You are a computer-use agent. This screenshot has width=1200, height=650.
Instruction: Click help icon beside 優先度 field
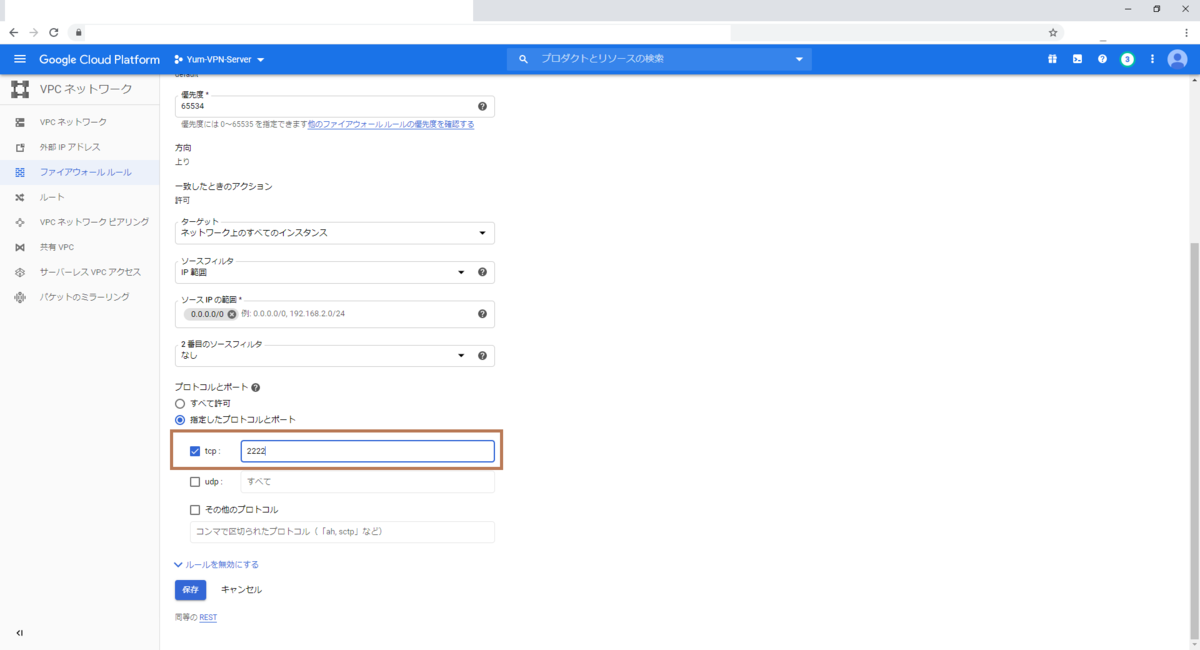pyautogui.click(x=482, y=106)
